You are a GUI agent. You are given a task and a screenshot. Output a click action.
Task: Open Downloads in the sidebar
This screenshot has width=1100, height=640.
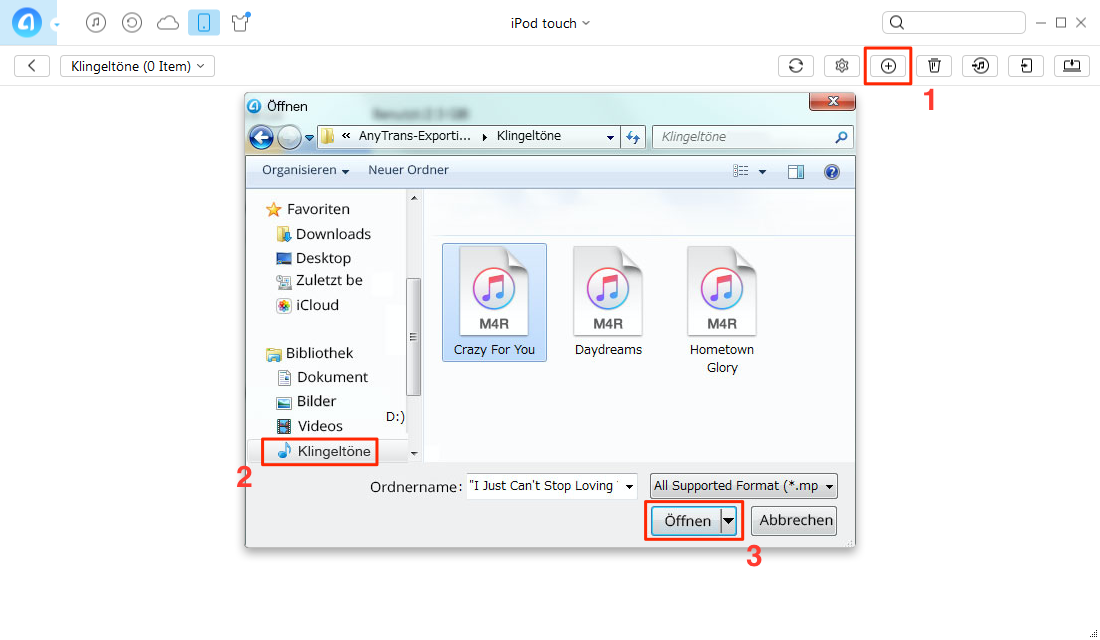[x=323, y=234]
